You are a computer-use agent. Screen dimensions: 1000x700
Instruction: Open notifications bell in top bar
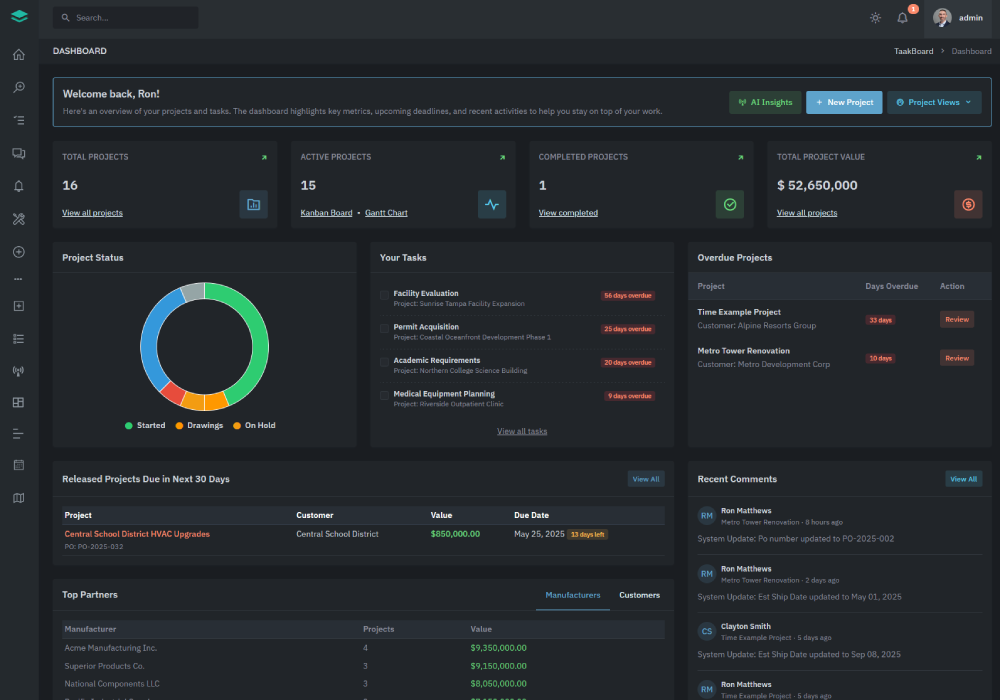[902, 18]
